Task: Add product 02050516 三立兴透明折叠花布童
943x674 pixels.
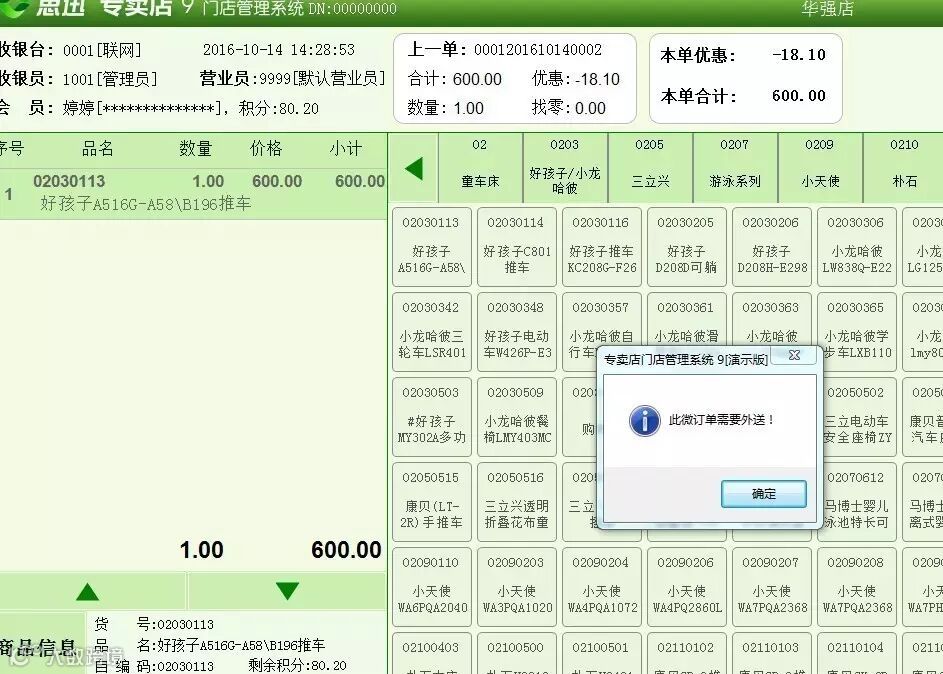Action: (517, 502)
